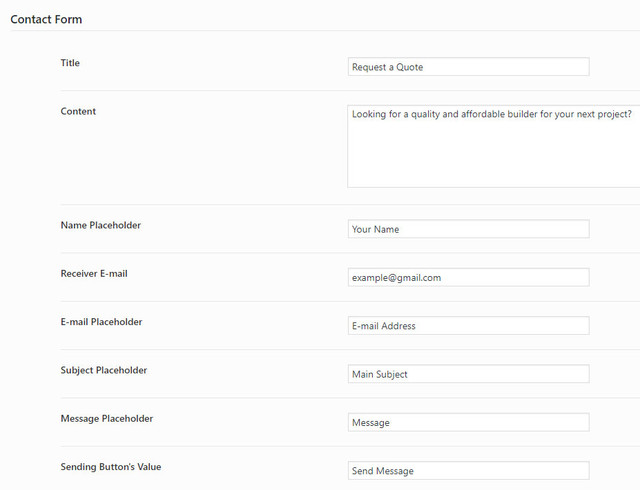Viewport: 640px width, 490px height.
Task: Click the 'Content' field label
Action: point(78,111)
